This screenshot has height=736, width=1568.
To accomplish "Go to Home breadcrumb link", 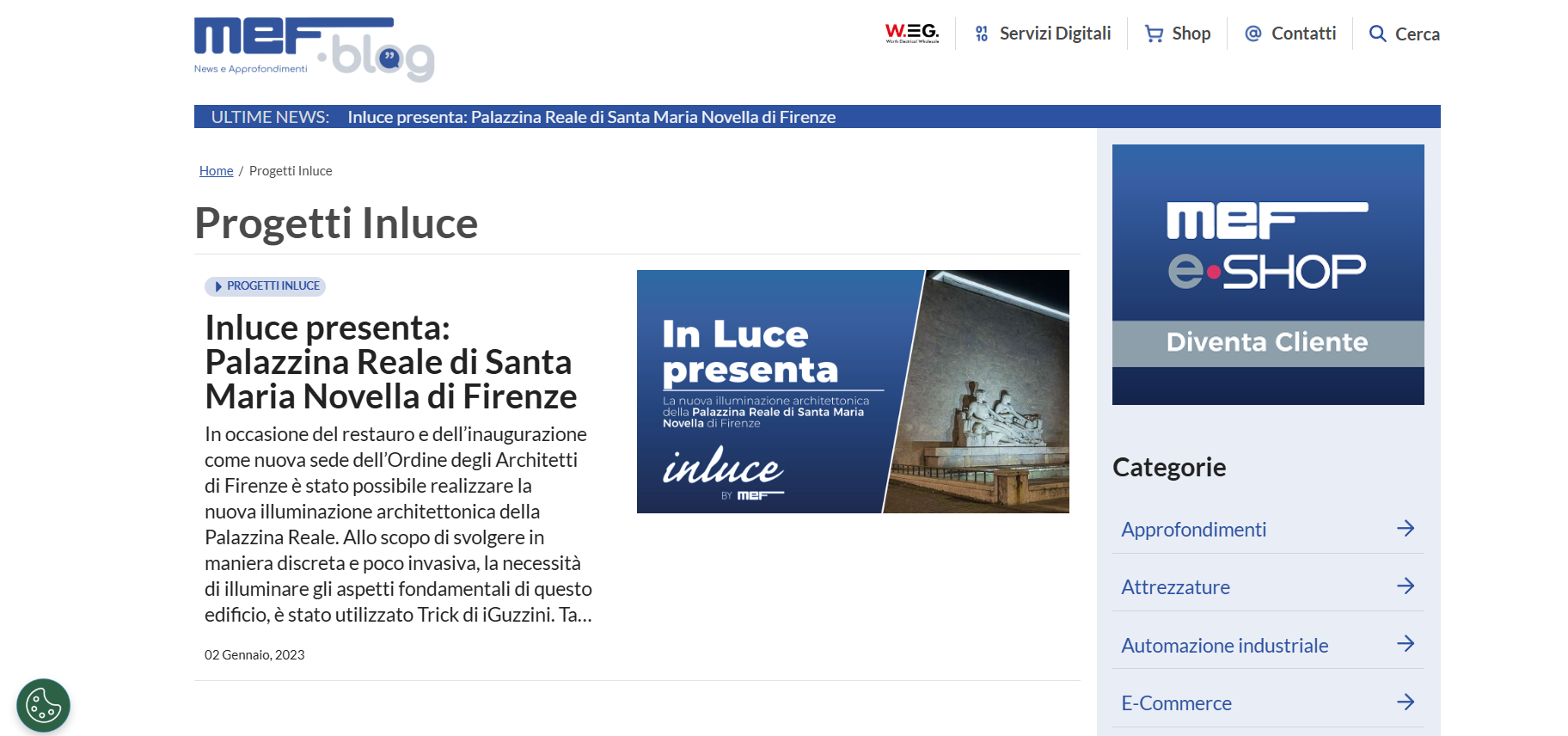I will (217, 171).
